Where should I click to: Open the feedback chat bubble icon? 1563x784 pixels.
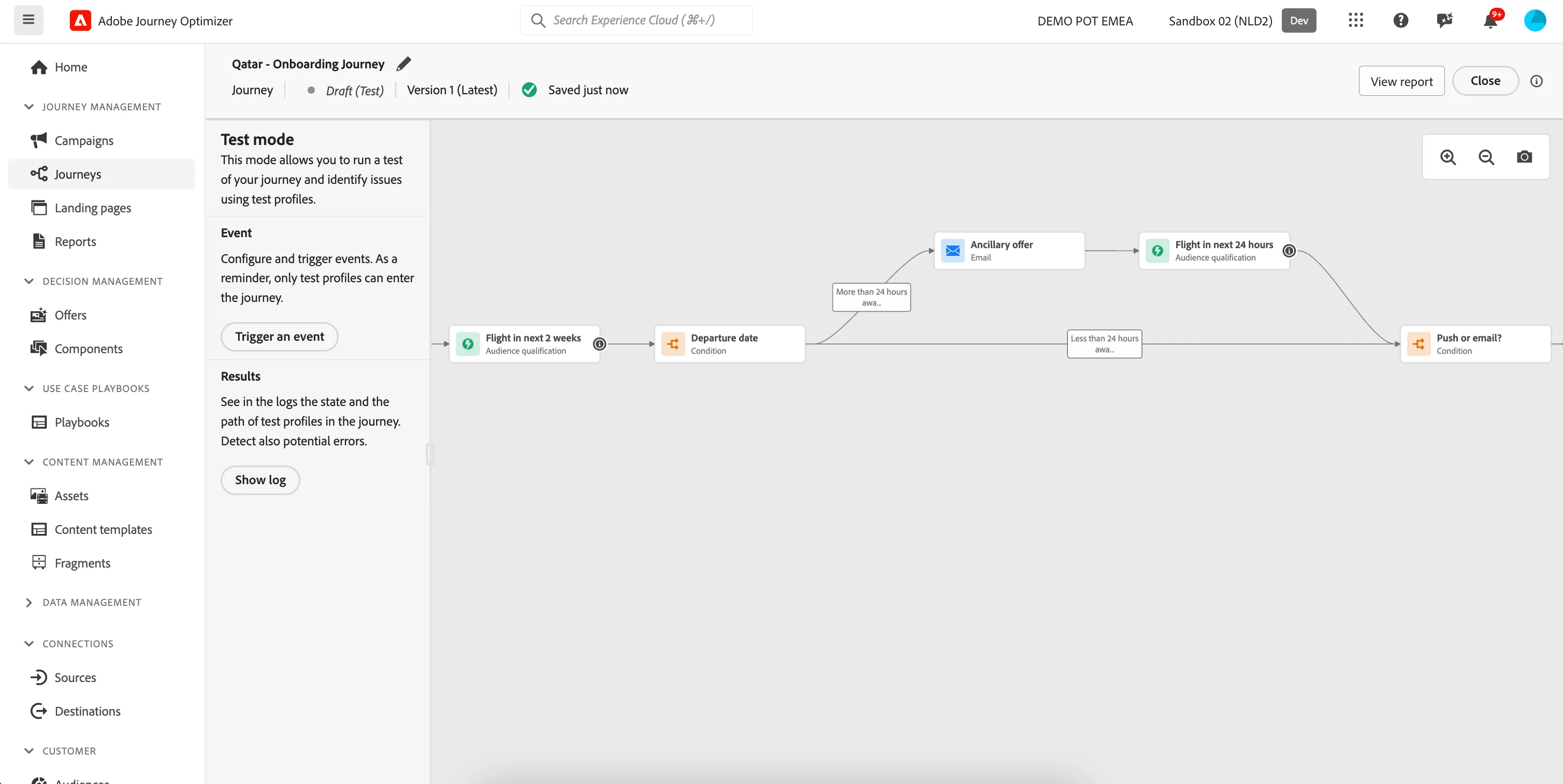pyautogui.click(x=1445, y=21)
